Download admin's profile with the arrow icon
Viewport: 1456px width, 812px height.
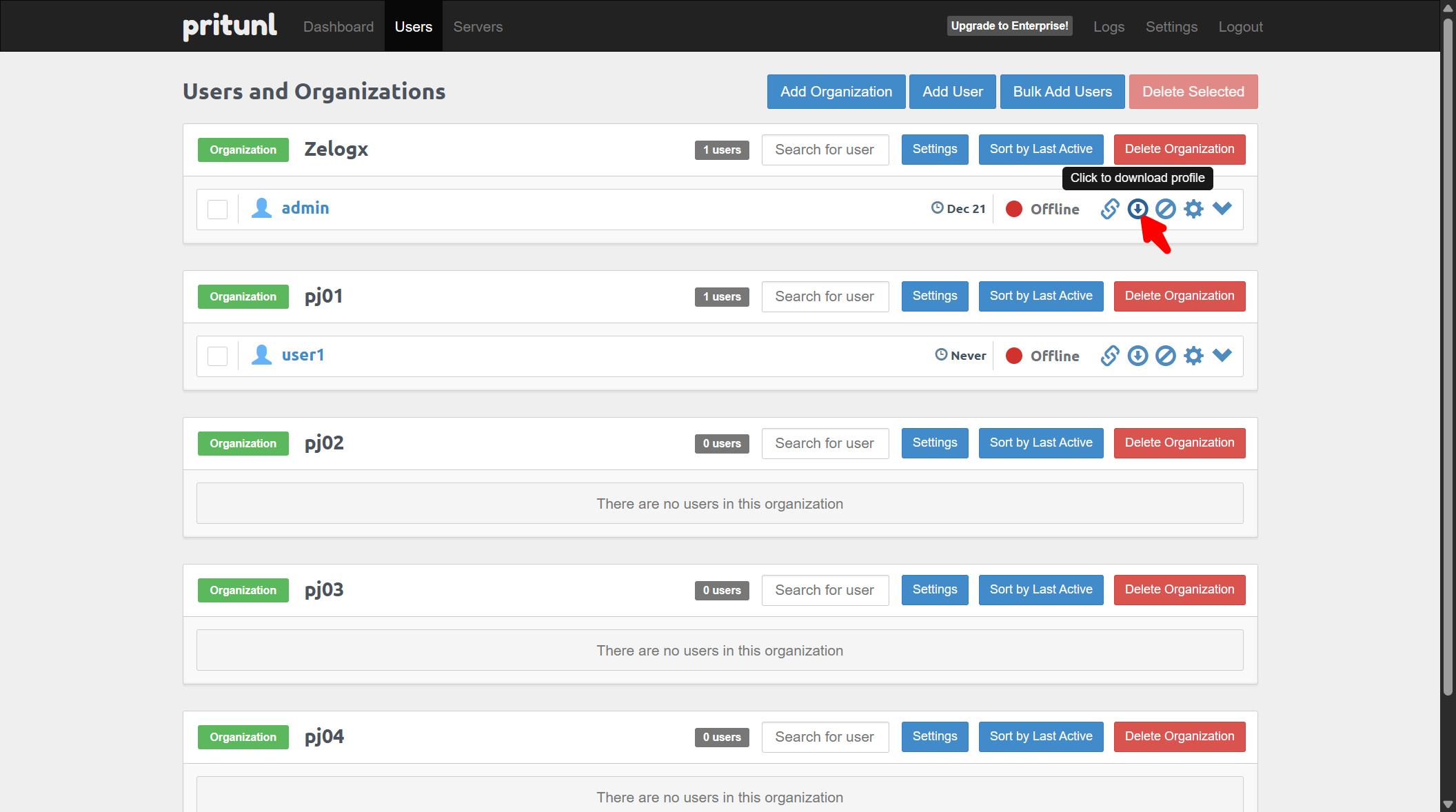tap(1137, 208)
